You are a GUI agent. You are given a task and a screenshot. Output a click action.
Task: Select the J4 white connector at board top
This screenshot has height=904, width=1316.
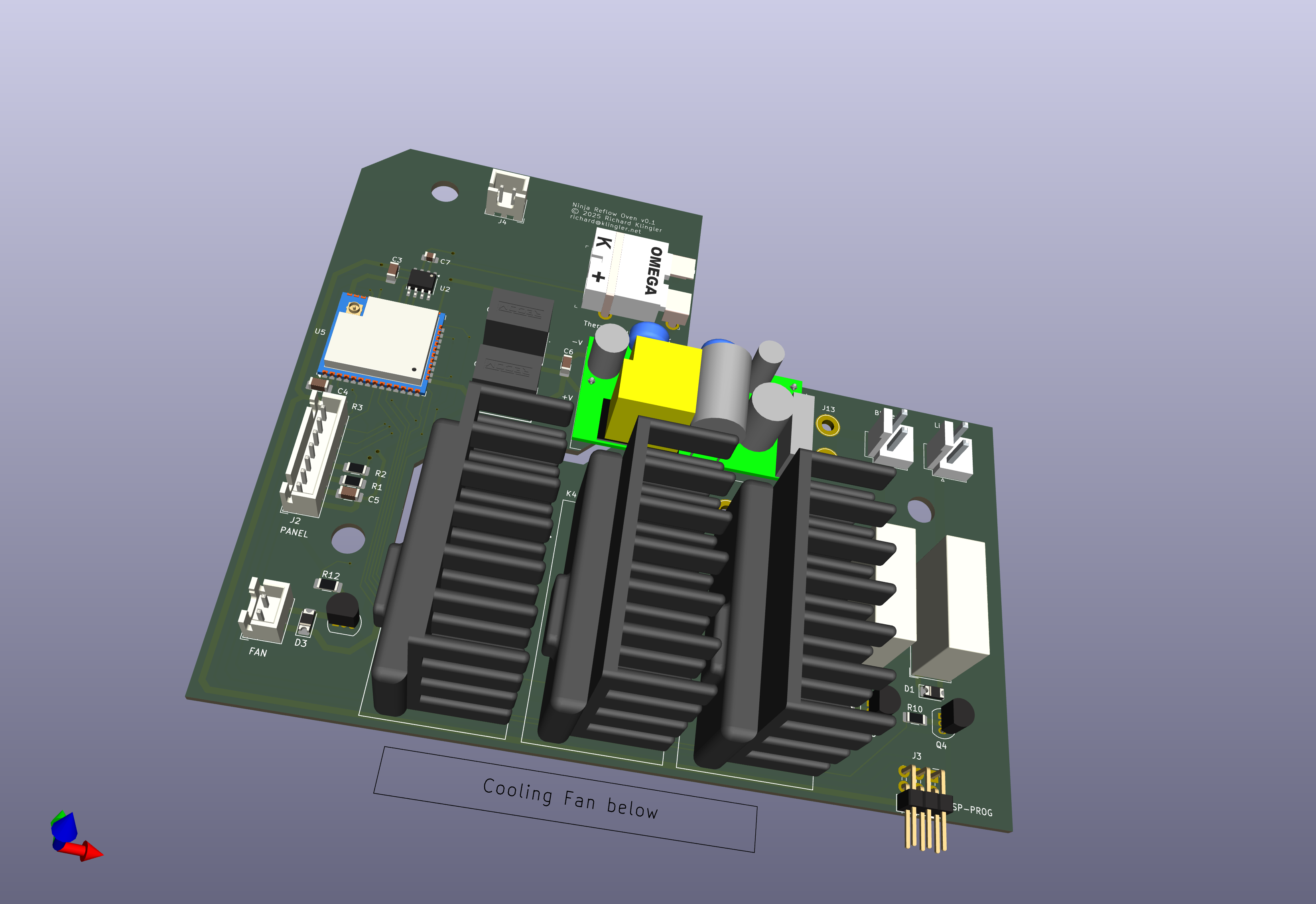pyautogui.click(x=507, y=195)
